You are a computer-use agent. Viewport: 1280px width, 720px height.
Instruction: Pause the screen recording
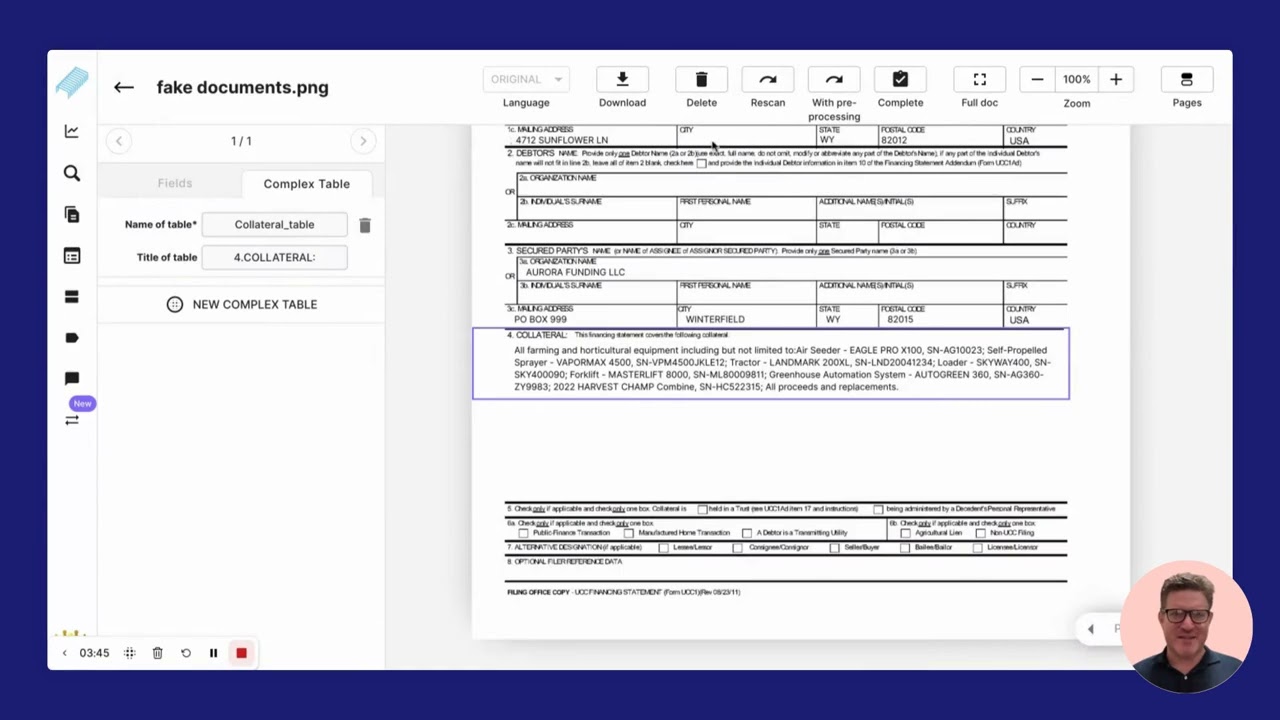213,653
